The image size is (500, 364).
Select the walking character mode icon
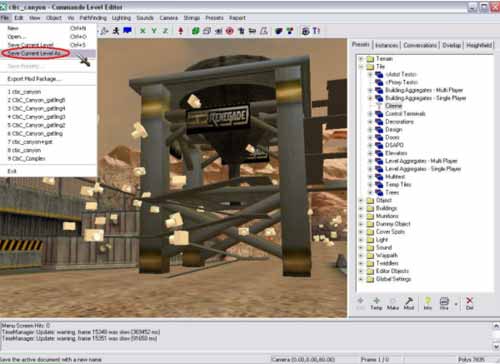pyautogui.click(x=116, y=31)
